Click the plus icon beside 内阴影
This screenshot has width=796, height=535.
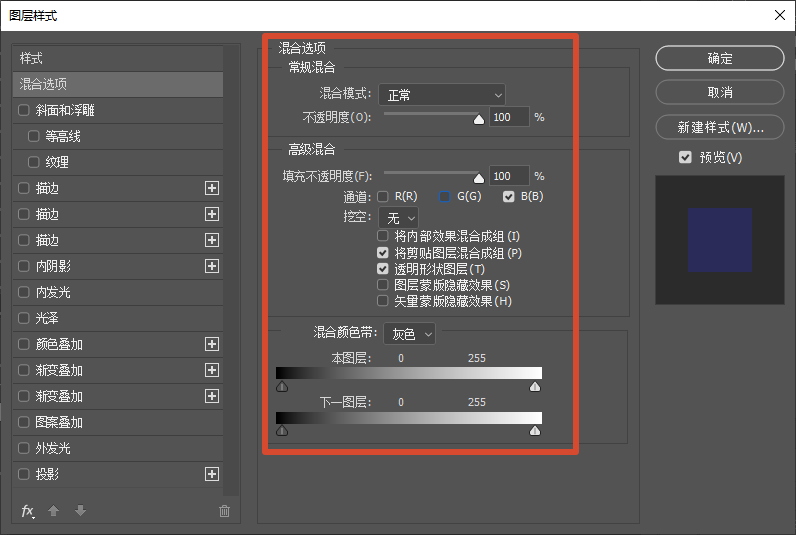point(212,266)
